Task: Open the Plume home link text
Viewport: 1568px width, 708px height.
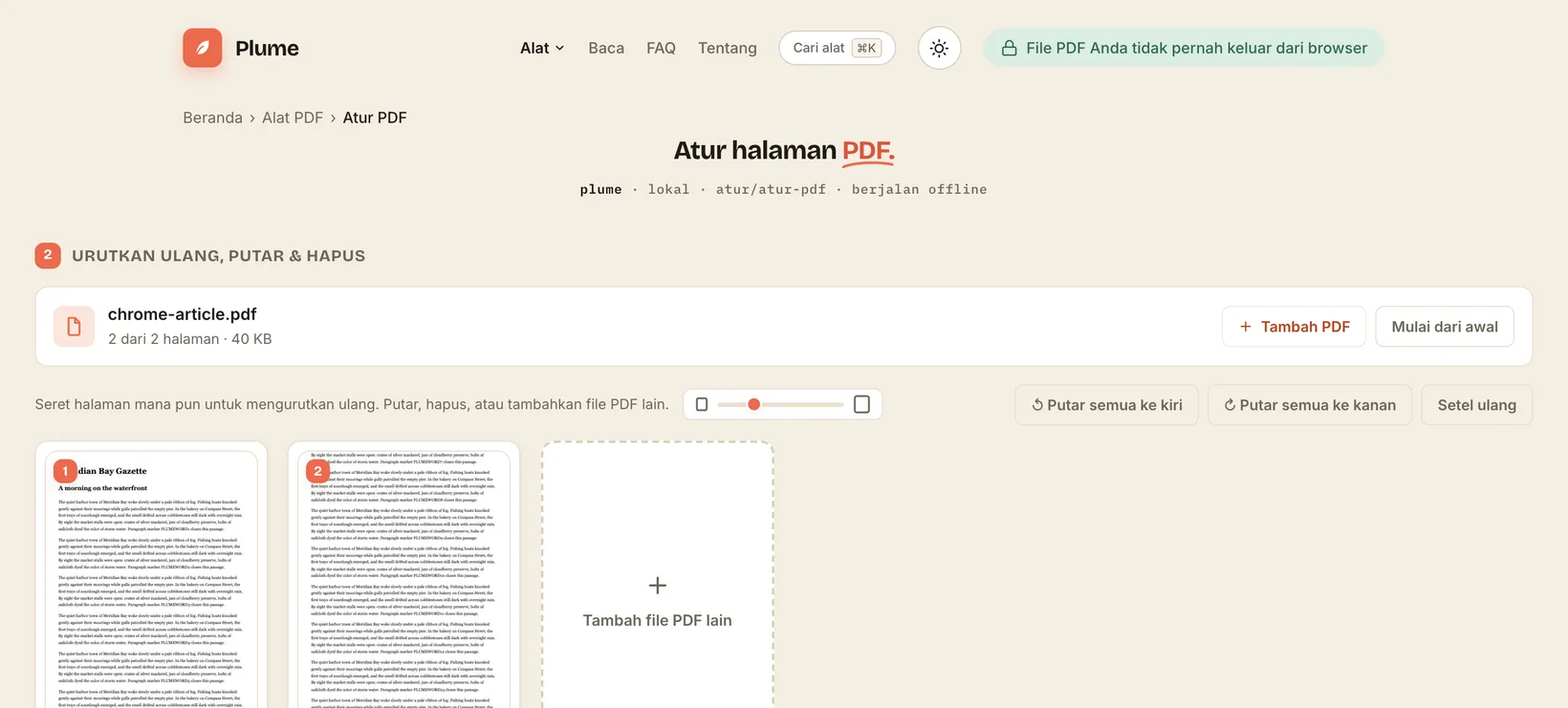Action: pyautogui.click(x=267, y=48)
